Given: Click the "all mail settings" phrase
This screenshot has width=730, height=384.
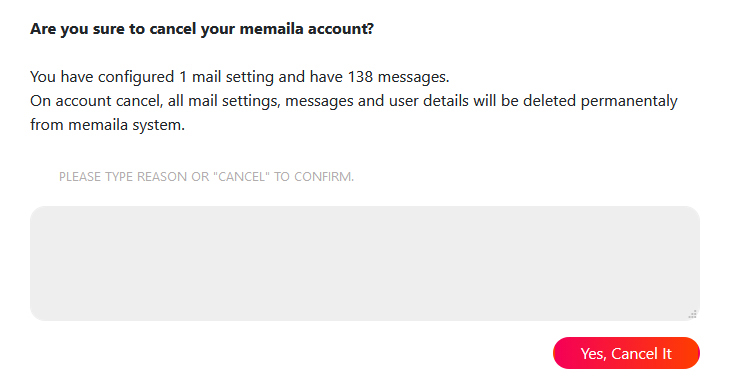Looking at the screenshot, I should (x=224, y=101).
